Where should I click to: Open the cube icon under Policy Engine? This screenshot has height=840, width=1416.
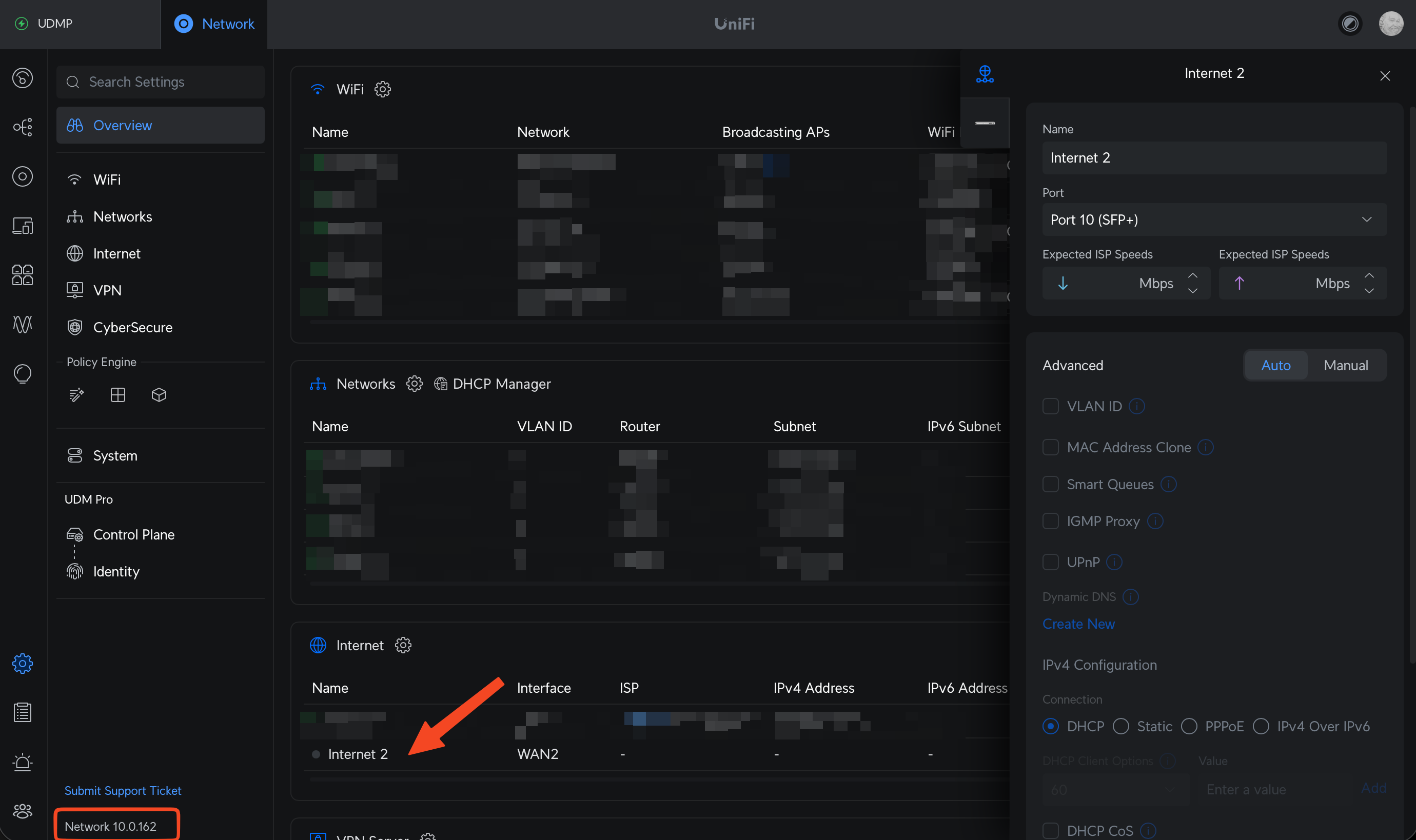pos(159,395)
